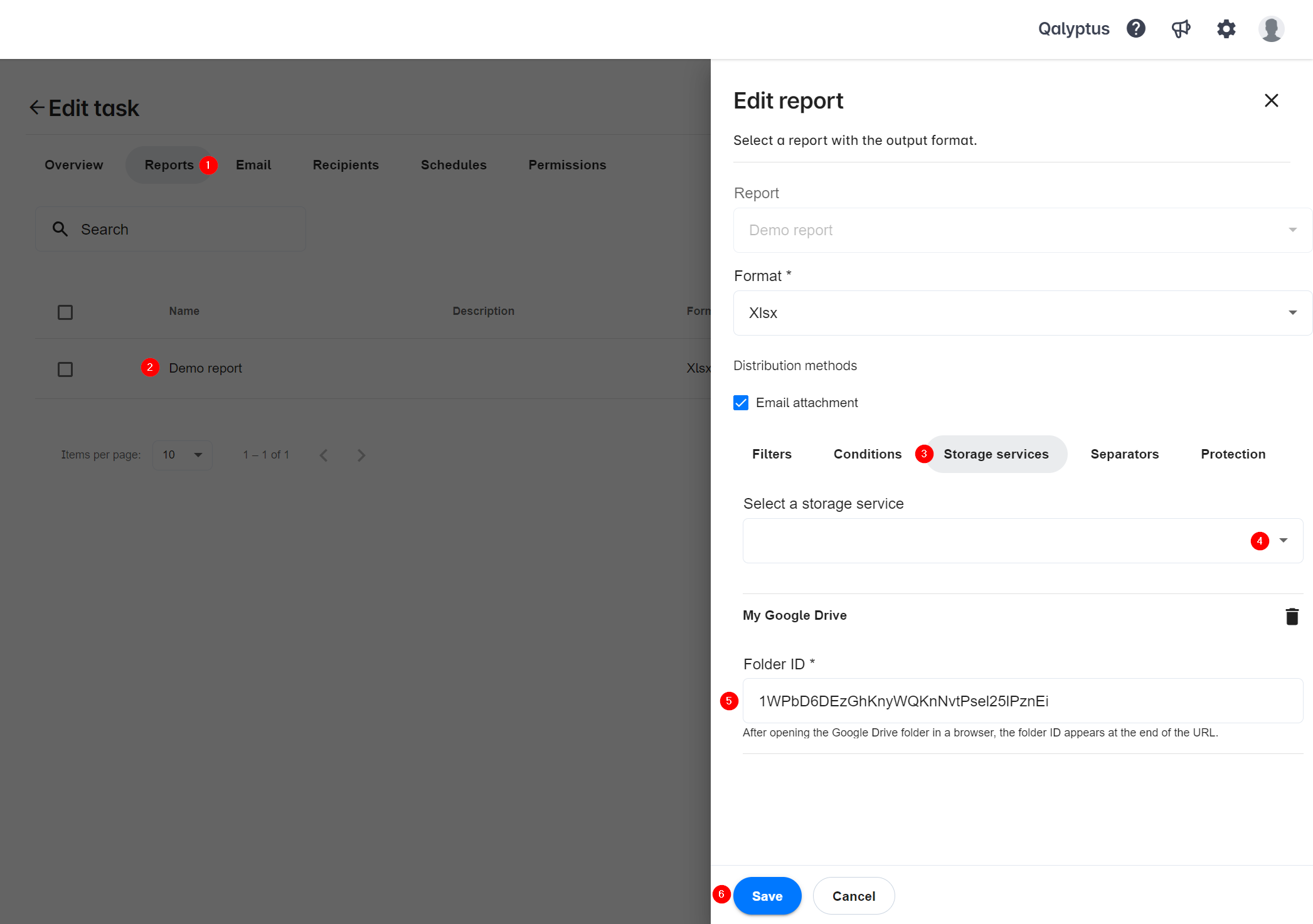Switch to the Conditions tab

867,453
